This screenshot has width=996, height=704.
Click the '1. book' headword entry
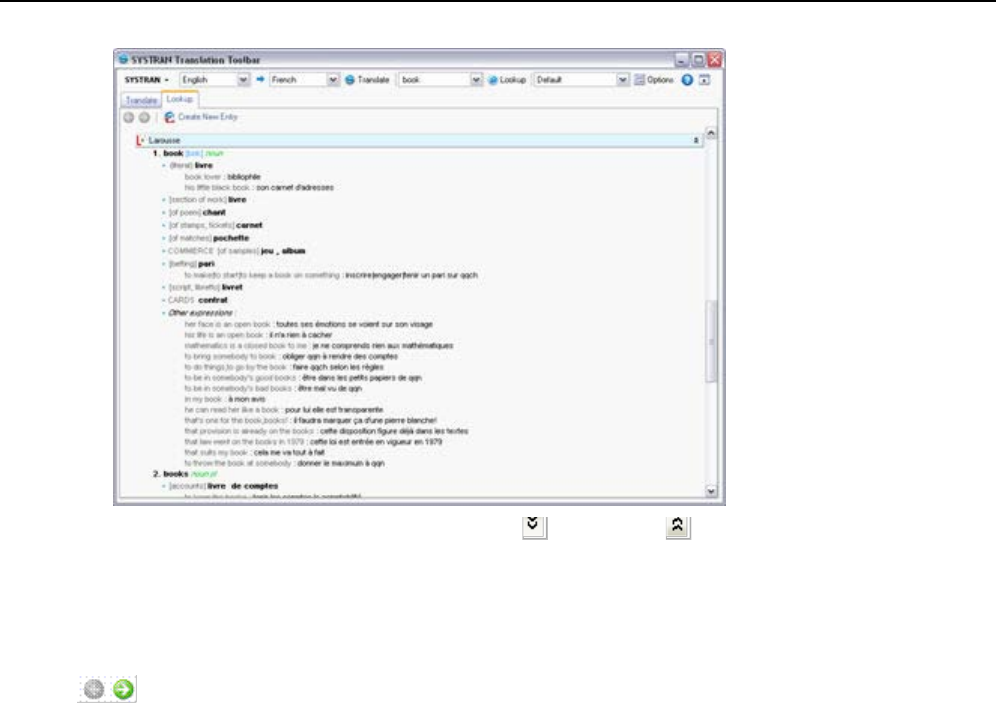click(x=188, y=153)
